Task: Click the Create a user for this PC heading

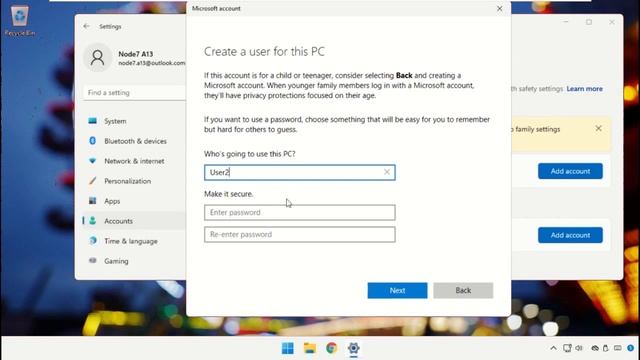Action: coord(264,52)
